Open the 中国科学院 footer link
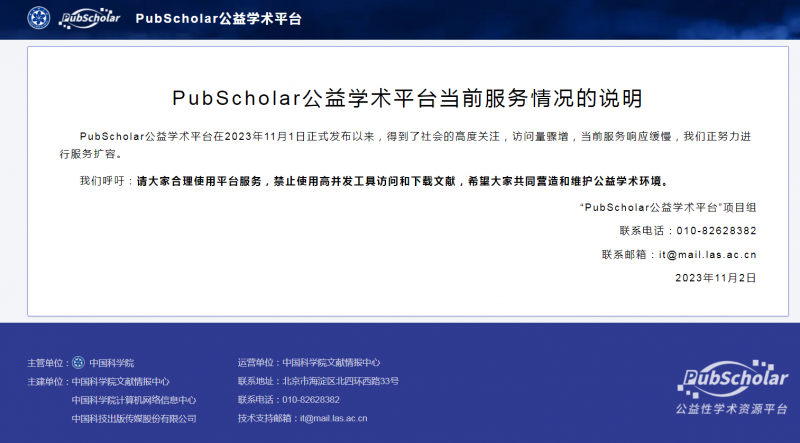The image size is (800, 443). click(x=112, y=363)
